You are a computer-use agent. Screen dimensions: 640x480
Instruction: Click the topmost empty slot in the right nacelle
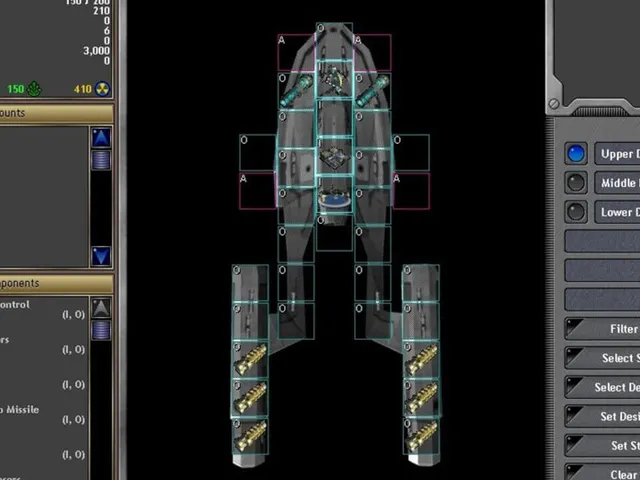[x=422, y=283]
